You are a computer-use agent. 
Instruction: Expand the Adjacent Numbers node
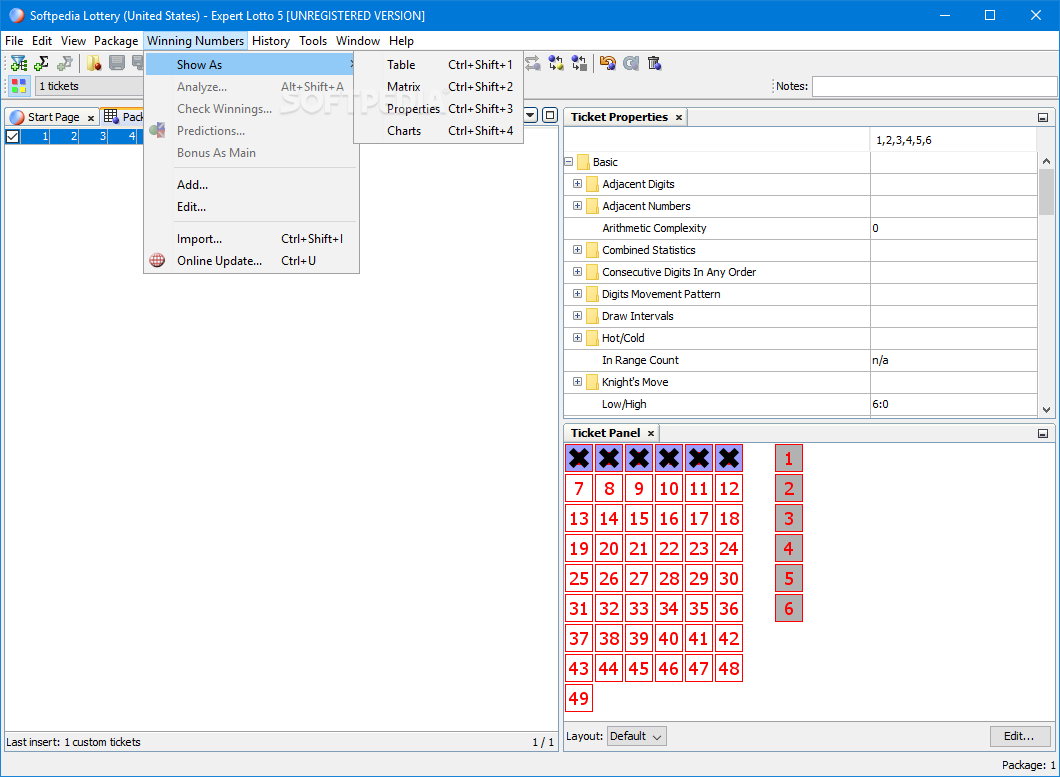click(x=577, y=206)
